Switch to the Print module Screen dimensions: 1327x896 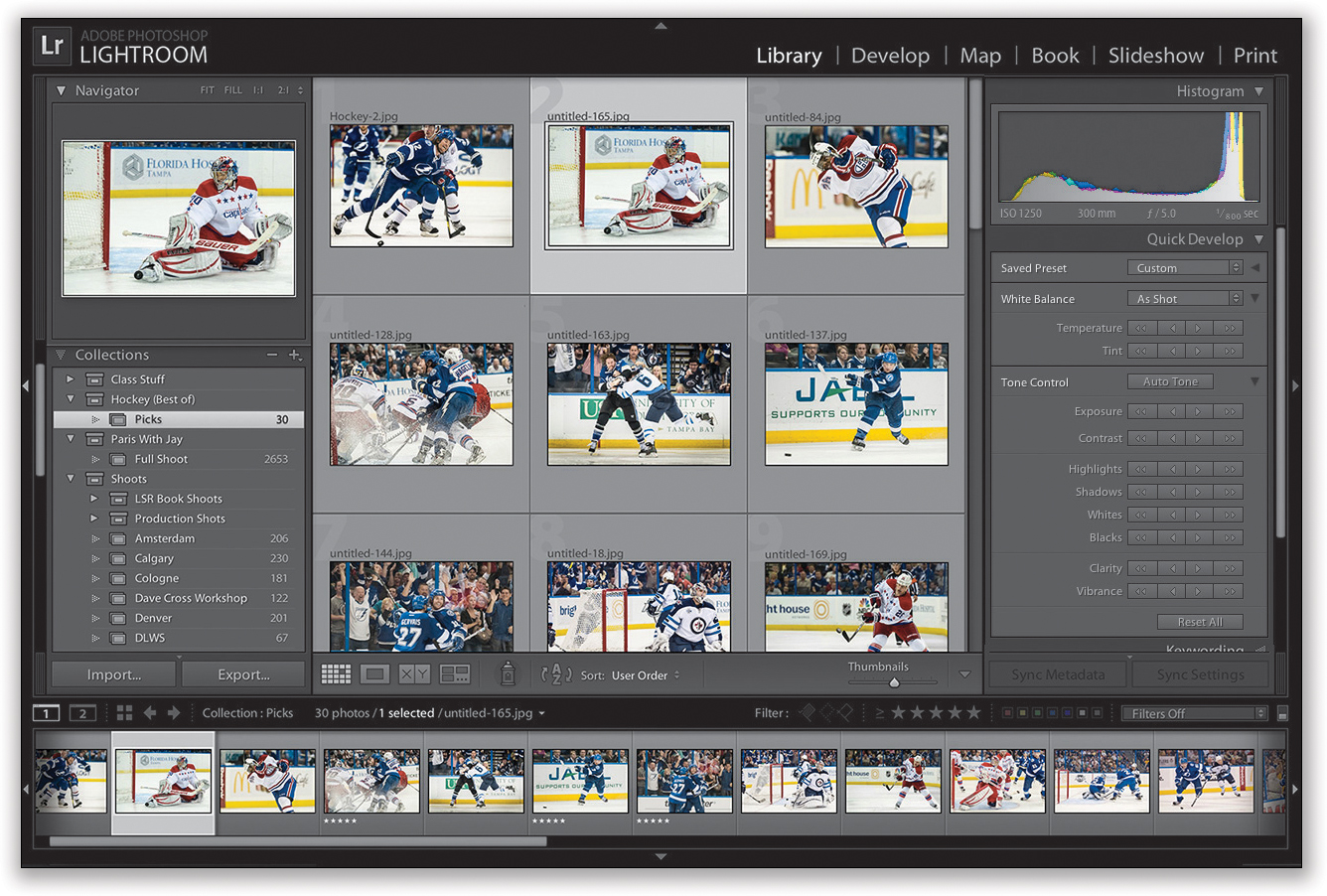click(x=1255, y=56)
